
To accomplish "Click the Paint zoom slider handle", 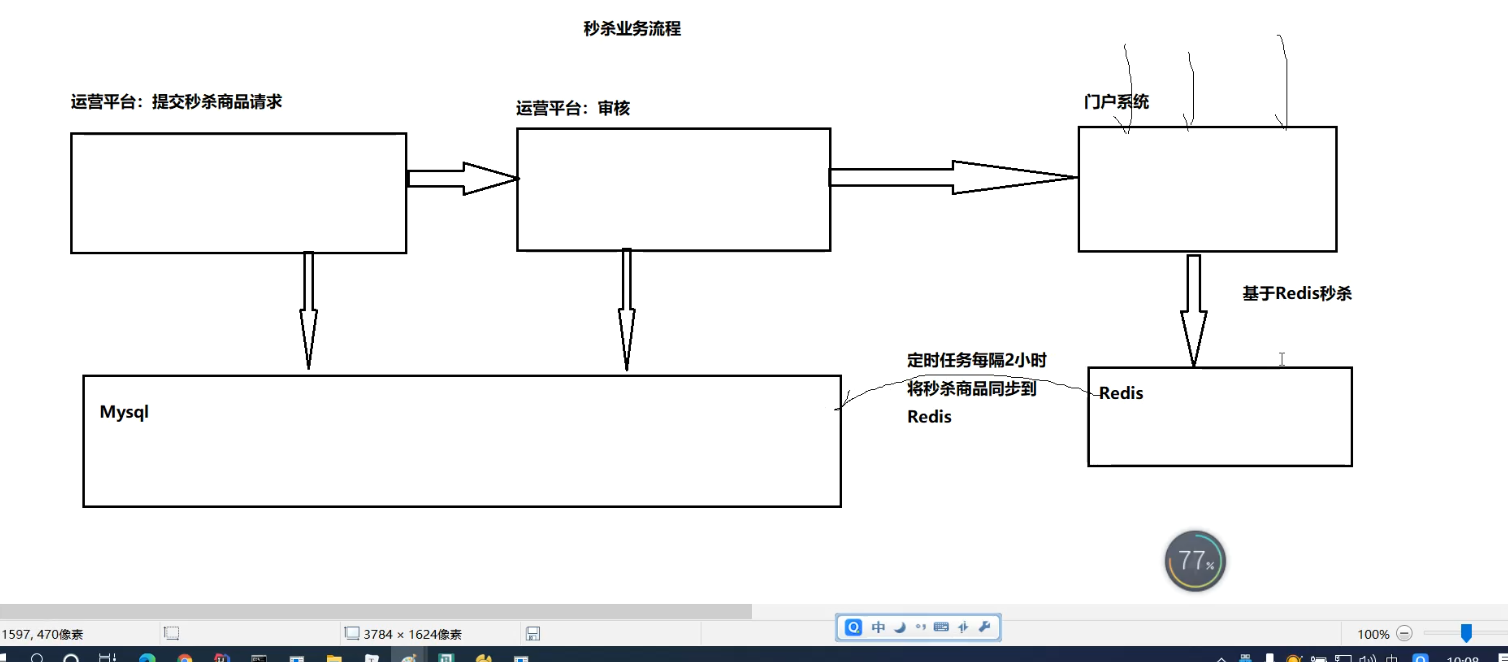I will pos(1466,633).
